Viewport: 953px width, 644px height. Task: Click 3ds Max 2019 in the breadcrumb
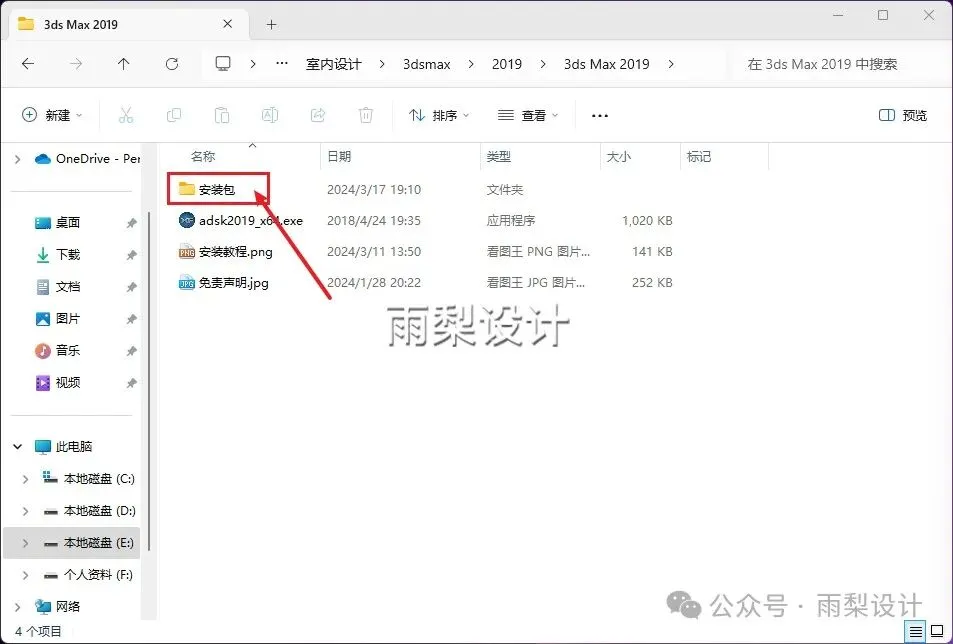click(607, 64)
